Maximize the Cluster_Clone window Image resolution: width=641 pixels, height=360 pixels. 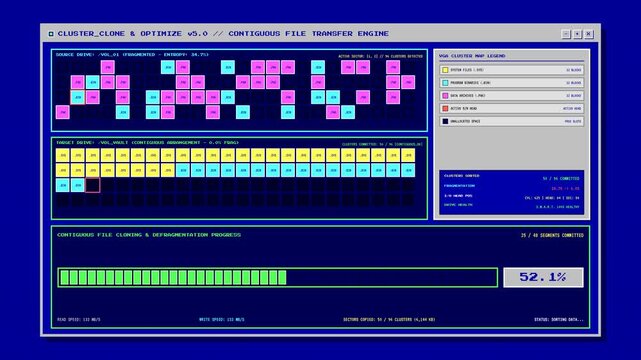click(578, 34)
